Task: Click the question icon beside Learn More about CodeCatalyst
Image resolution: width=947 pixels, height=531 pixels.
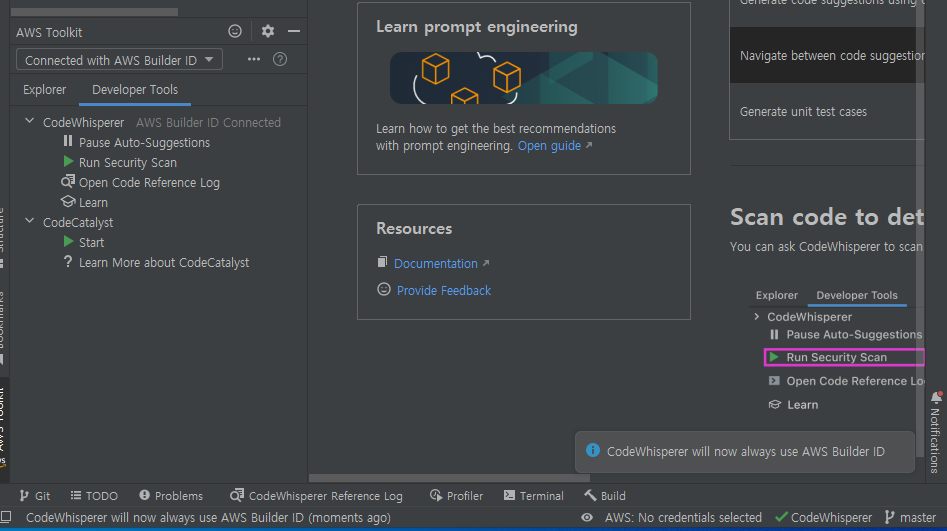Action: tap(68, 262)
